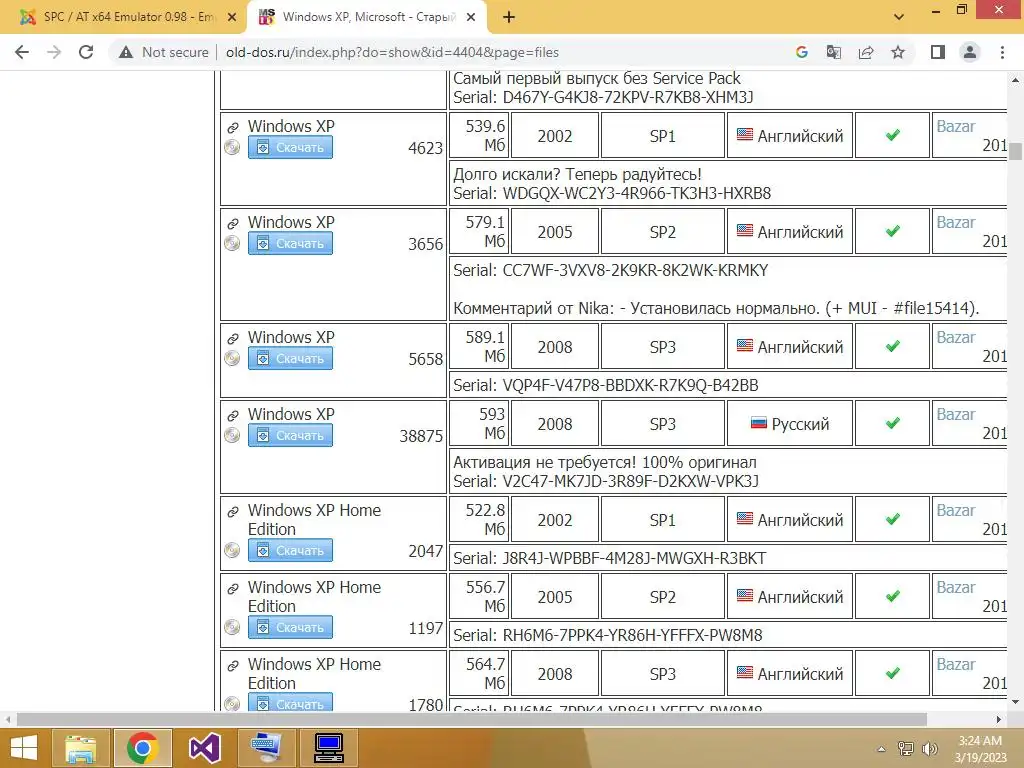
Task: Click the link icon beside Windows XP 593 MB
Action: coord(232,415)
